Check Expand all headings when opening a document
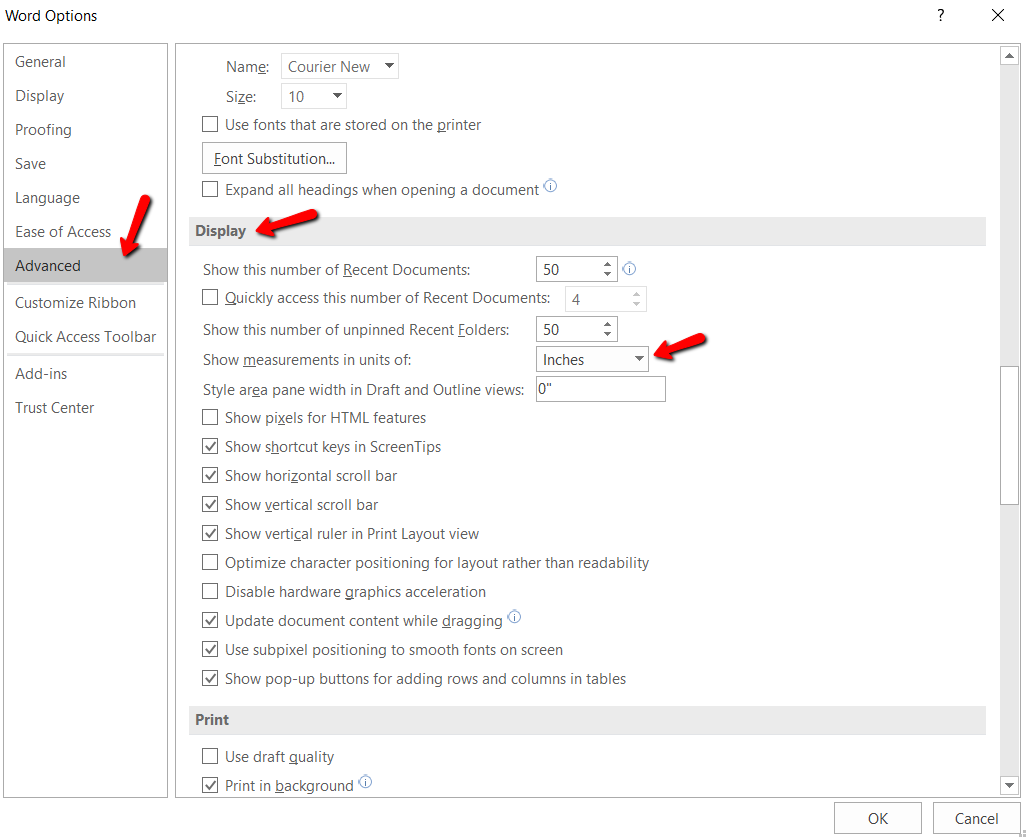This screenshot has width=1026, height=837. click(210, 189)
